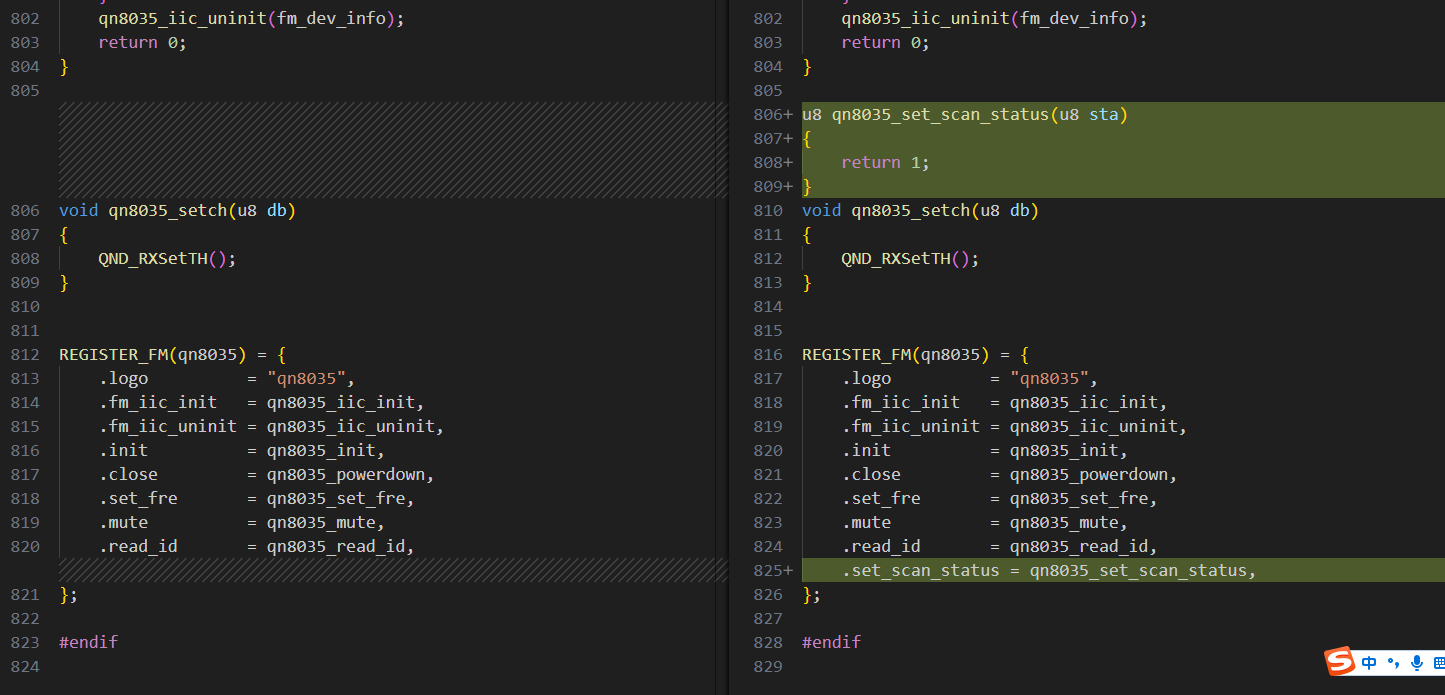
Task: Click "return 1;" in the right pane
Action: [x=885, y=163]
